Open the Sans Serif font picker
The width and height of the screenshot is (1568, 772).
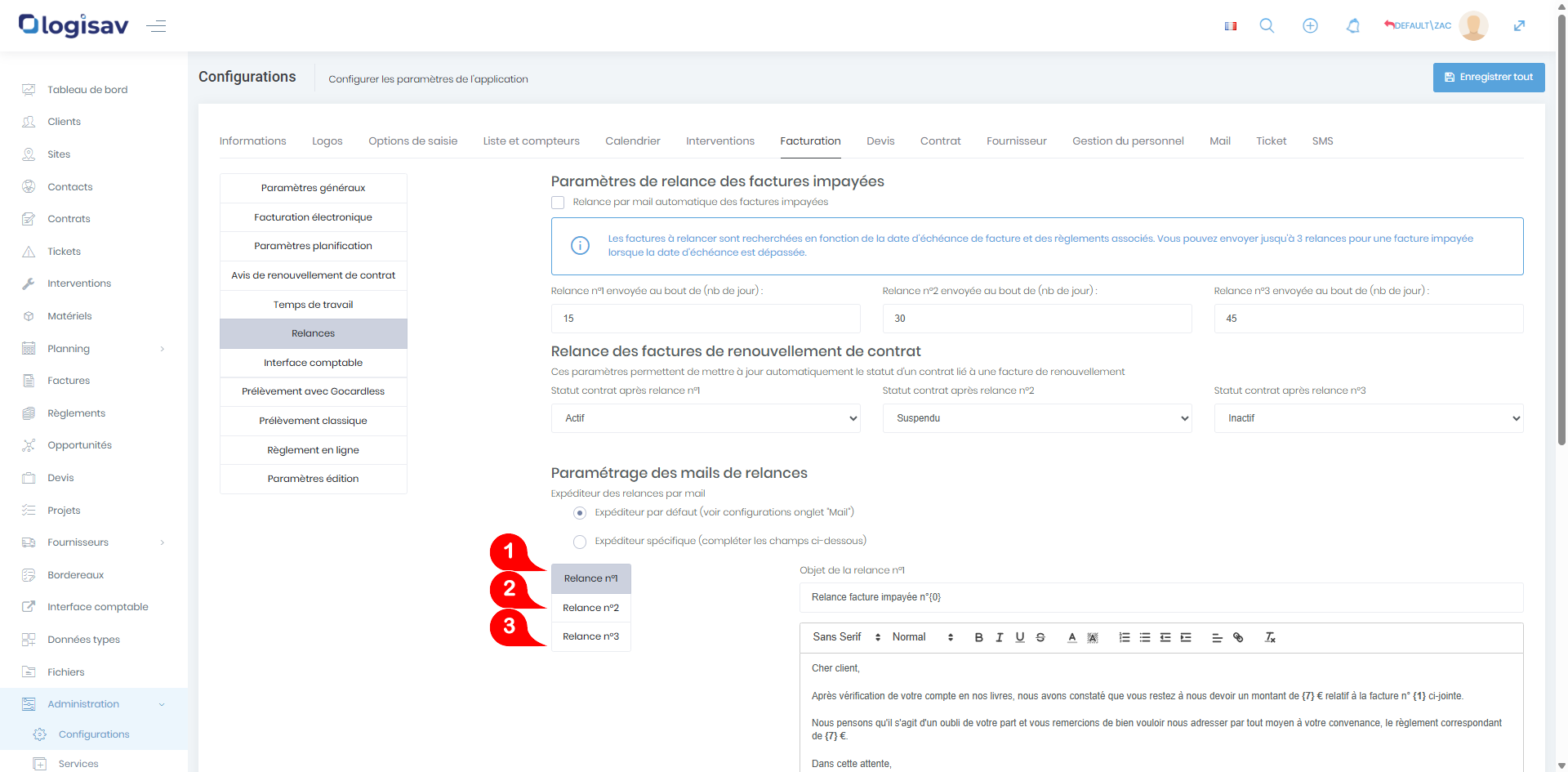pyautogui.click(x=846, y=637)
